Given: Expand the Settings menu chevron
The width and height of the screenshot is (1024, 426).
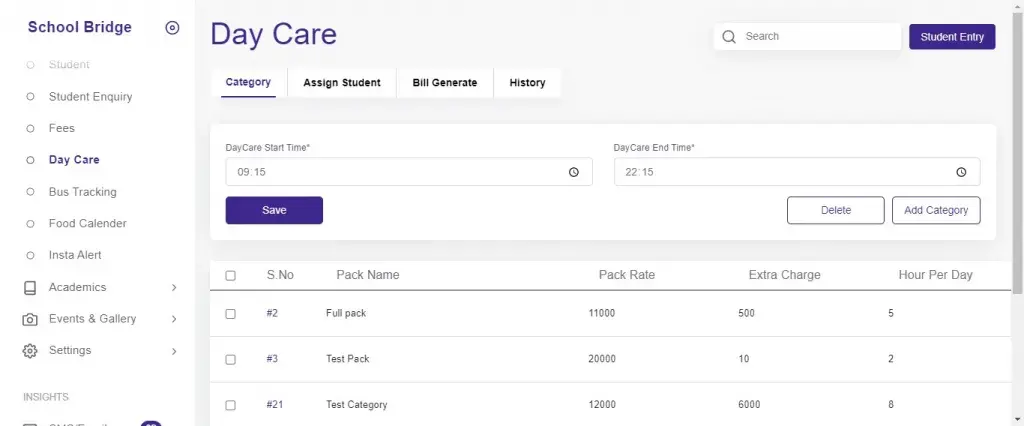Looking at the screenshot, I should 174,352.
